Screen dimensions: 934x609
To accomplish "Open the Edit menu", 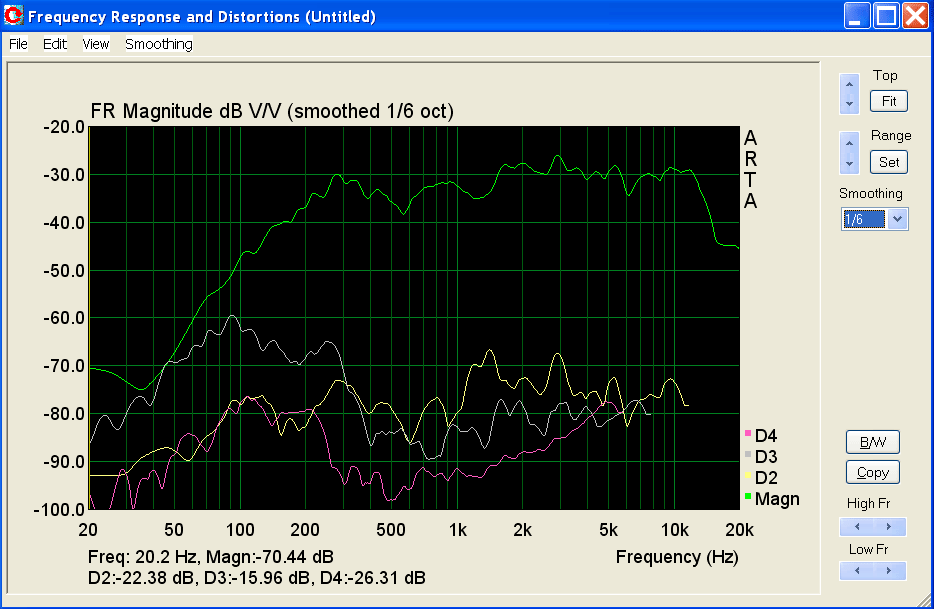I will 55,44.
